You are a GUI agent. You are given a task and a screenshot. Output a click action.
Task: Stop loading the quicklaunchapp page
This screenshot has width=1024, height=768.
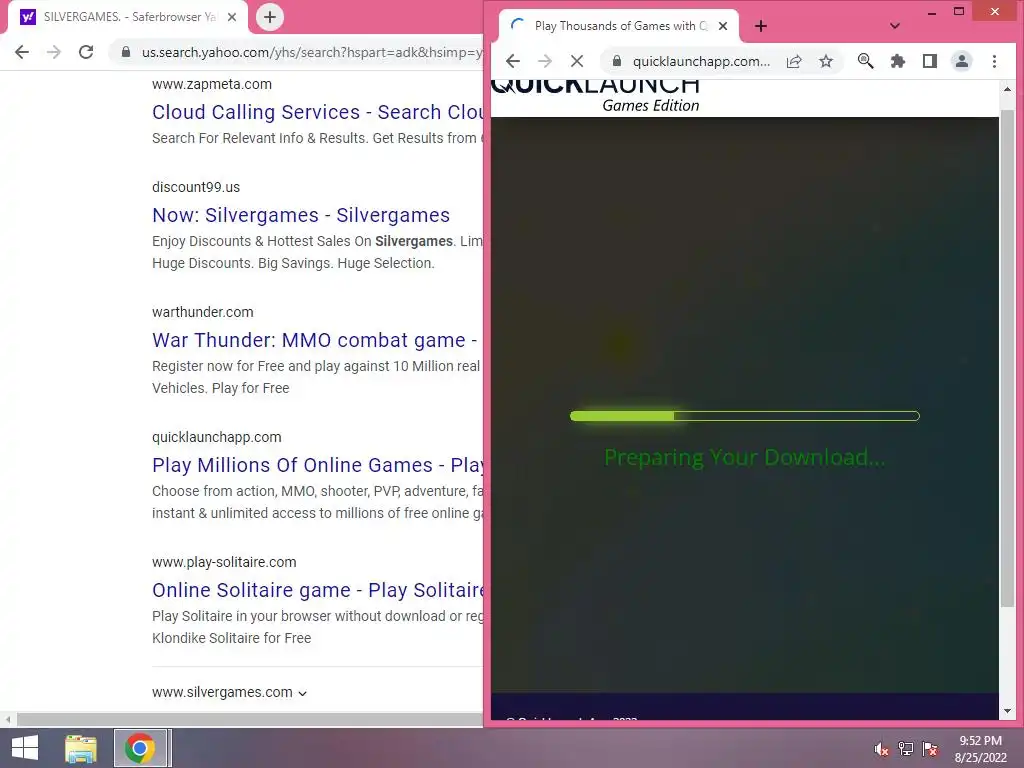577,61
